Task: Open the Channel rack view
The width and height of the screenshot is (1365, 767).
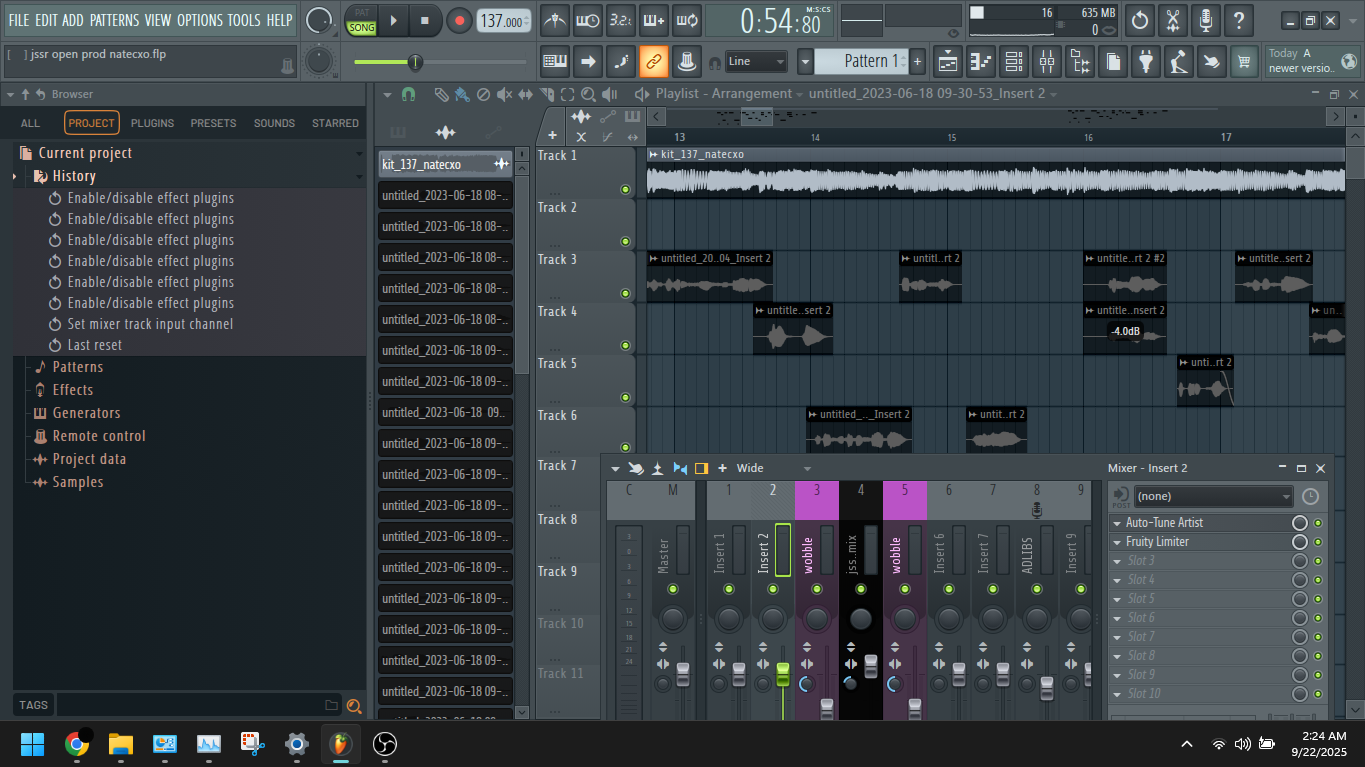Action: pyautogui.click(x=1014, y=62)
